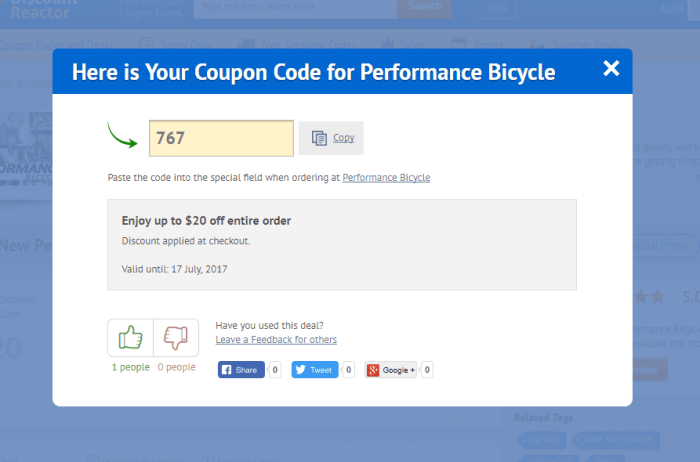
Task: Open the Performance Bicycle store link
Action: click(x=386, y=177)
